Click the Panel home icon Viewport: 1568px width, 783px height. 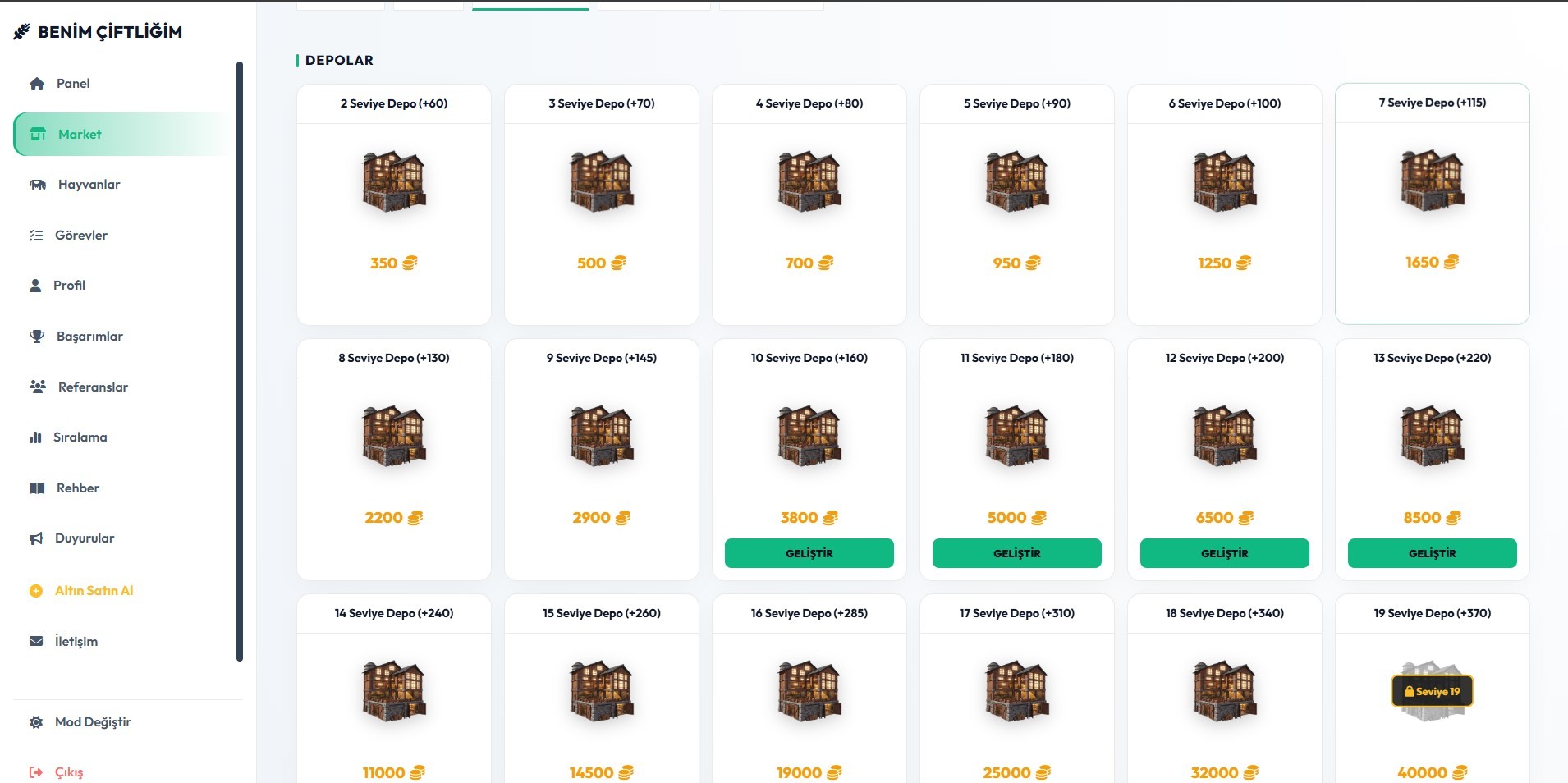pos(37,84)
